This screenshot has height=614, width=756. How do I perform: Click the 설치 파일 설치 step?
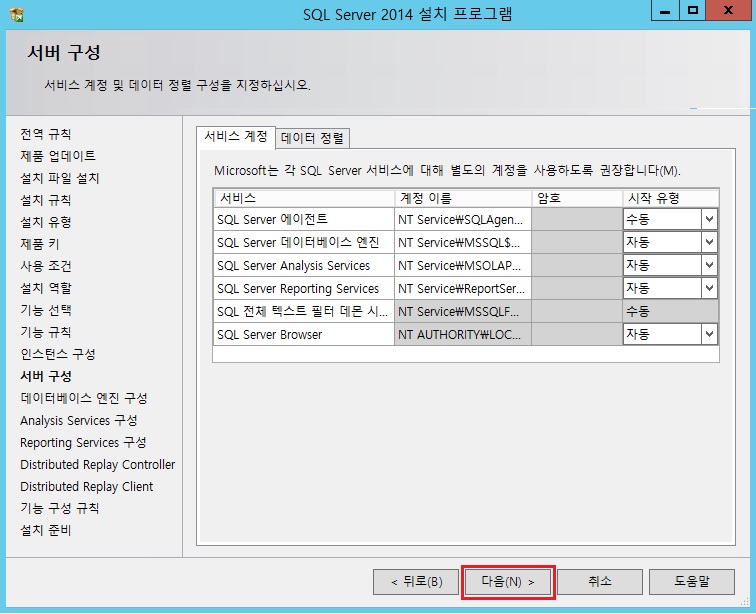tap(60, 178)
